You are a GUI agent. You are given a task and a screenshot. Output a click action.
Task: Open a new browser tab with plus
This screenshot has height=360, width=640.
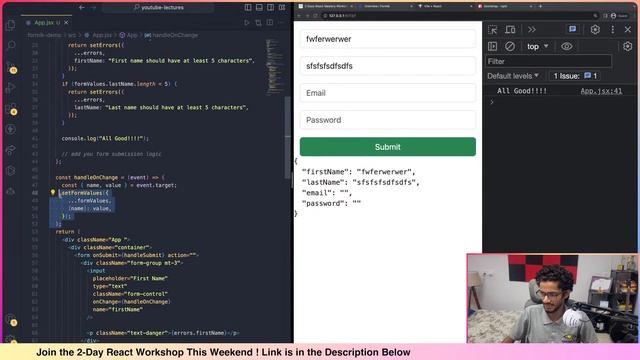pyautogui.click(x=540, y=7)
